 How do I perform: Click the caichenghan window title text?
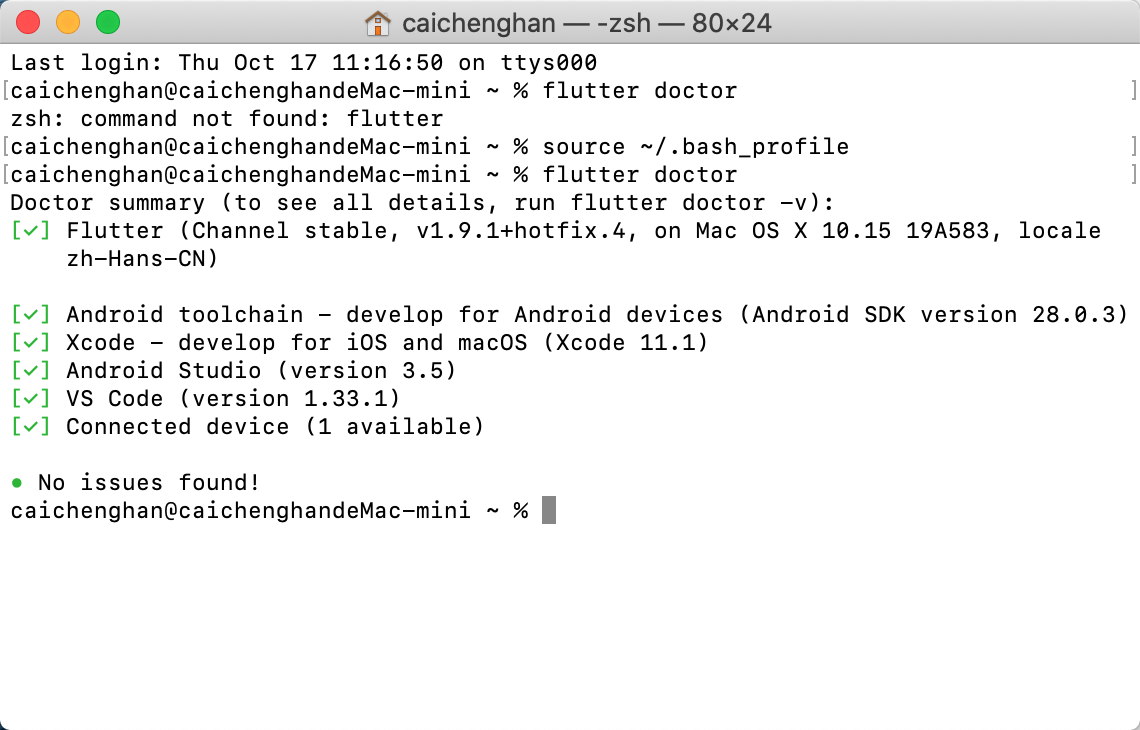click(x=478, y=22)
